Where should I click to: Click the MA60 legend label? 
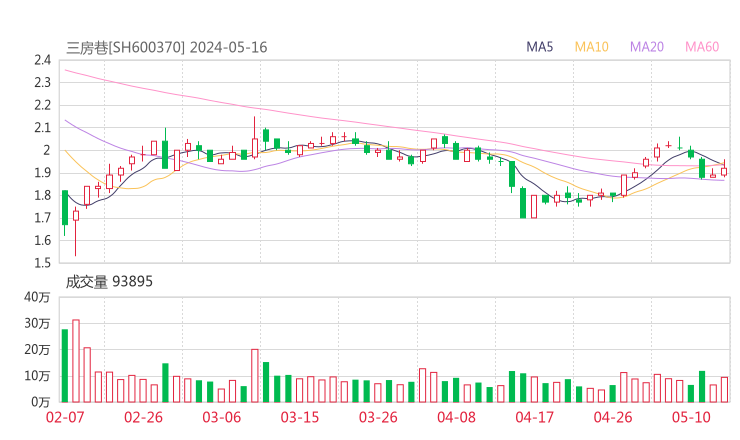(702, 47)
